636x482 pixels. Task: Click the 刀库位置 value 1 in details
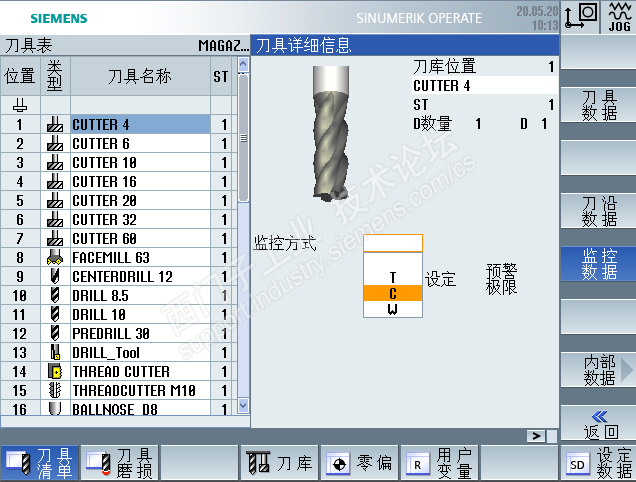[551, 67]
